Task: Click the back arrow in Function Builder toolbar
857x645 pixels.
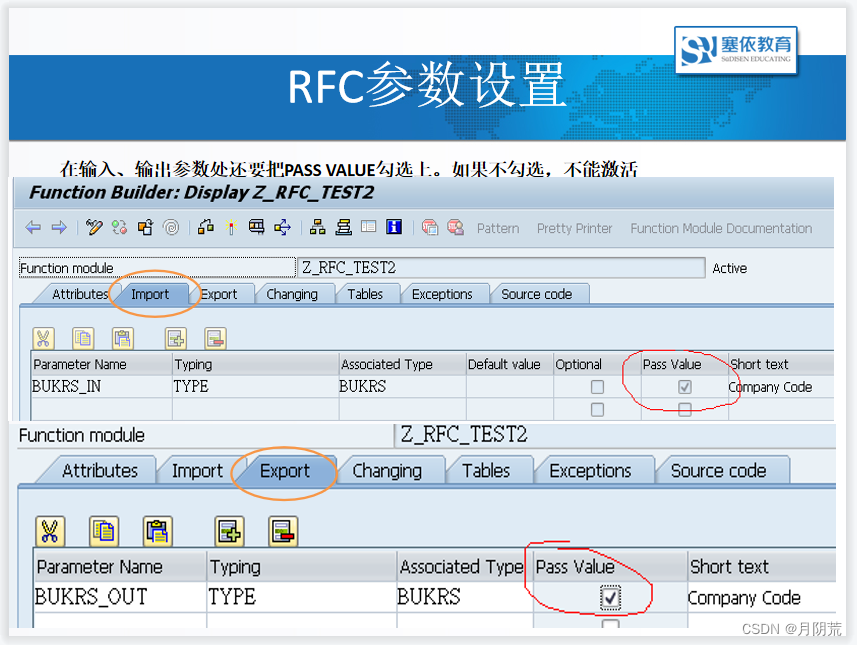Action: coord(33,227)
